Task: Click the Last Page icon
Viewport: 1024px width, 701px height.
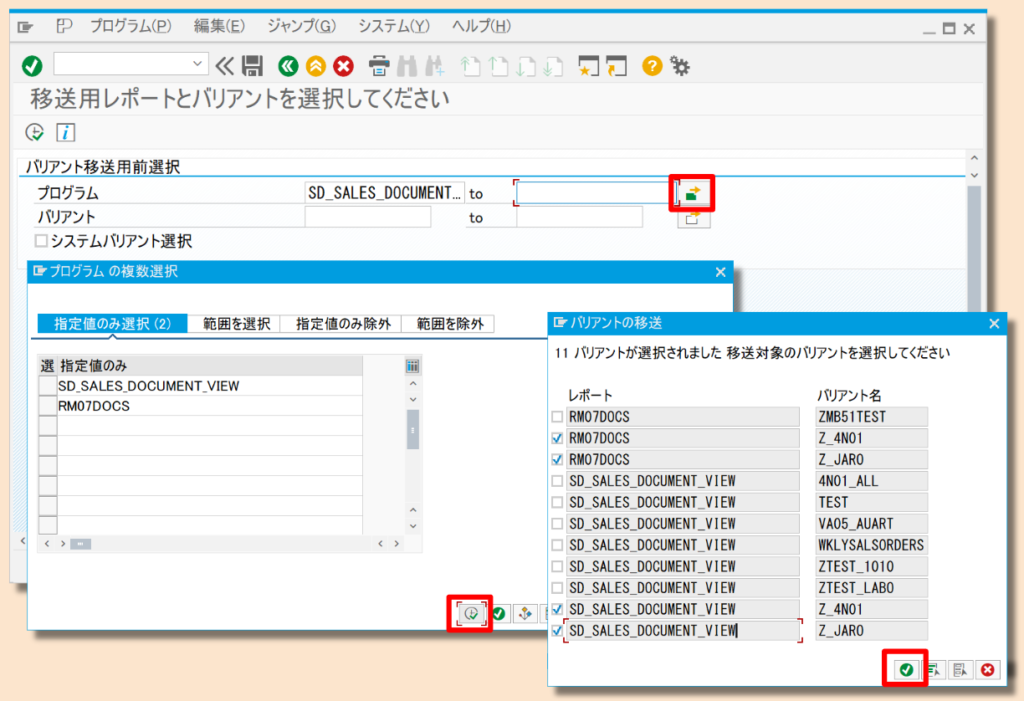Action: 552,65
